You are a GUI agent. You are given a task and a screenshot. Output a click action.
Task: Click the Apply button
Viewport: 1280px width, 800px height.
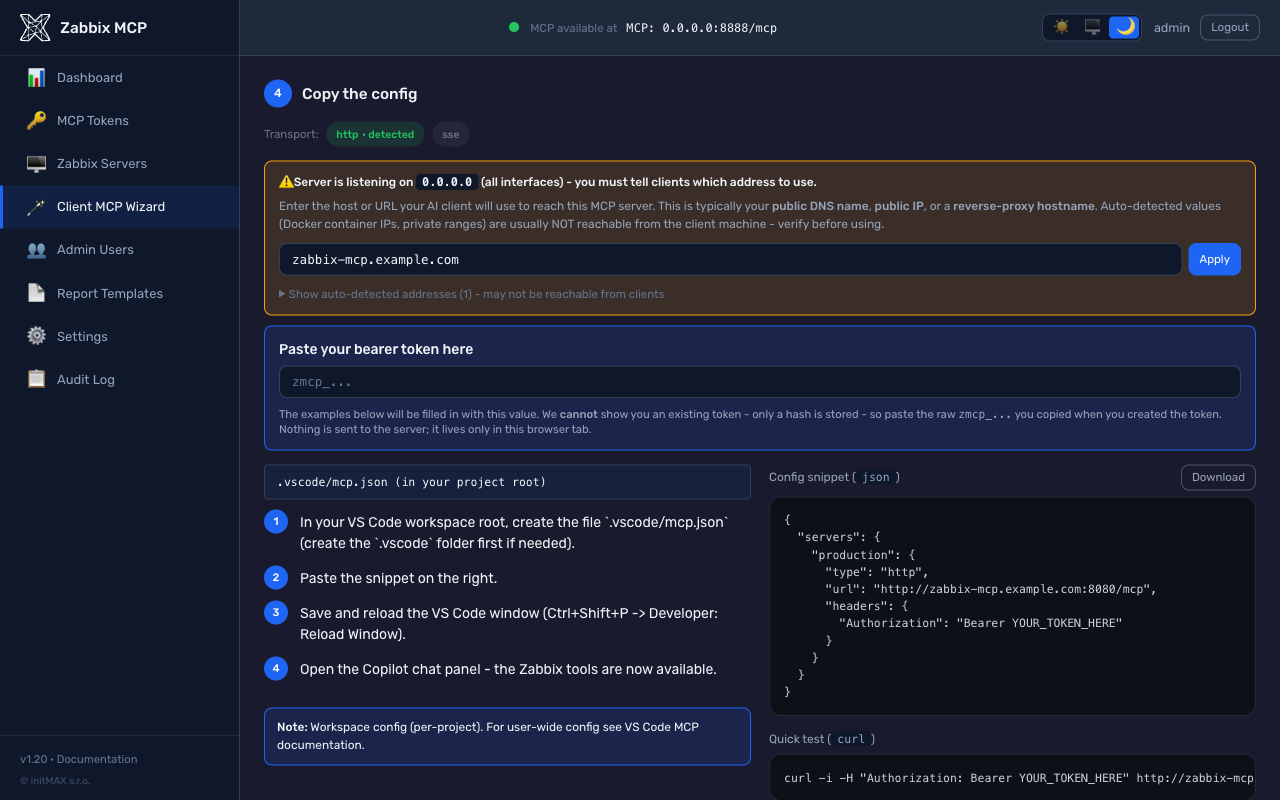point(1214,259)
